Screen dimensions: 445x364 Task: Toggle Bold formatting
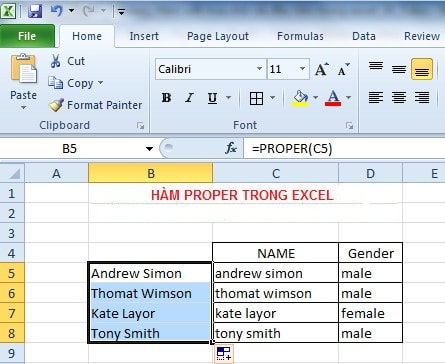pos(166,98)
